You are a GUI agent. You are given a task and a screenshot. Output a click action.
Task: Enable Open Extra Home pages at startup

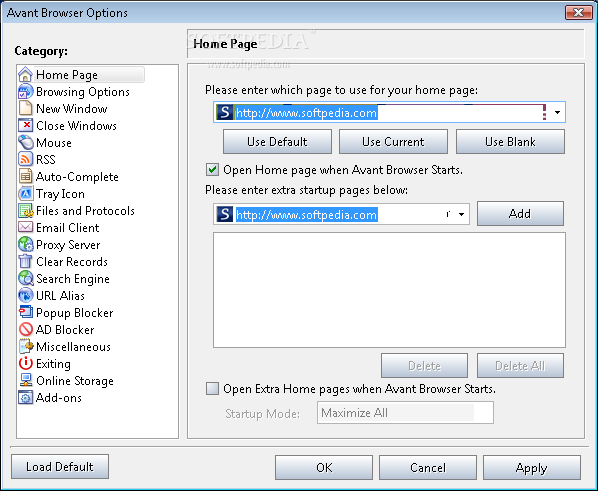(212, 389)
